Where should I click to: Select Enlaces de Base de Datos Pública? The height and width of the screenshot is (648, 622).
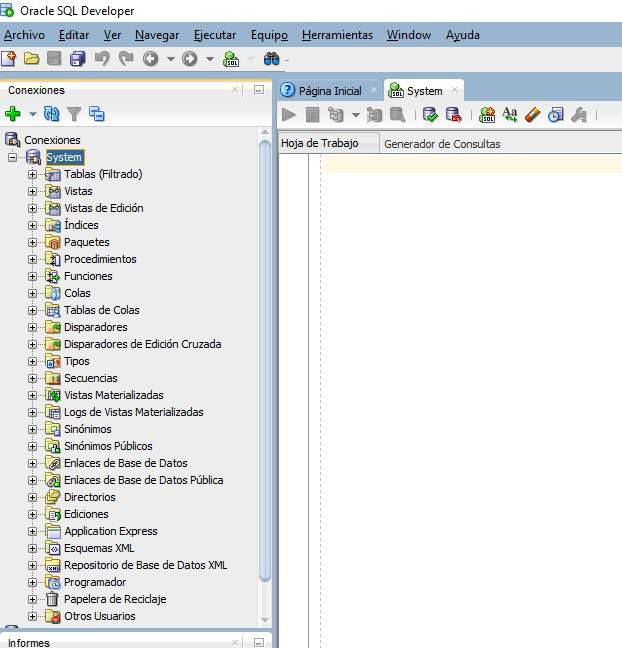(x=144, y=480)
